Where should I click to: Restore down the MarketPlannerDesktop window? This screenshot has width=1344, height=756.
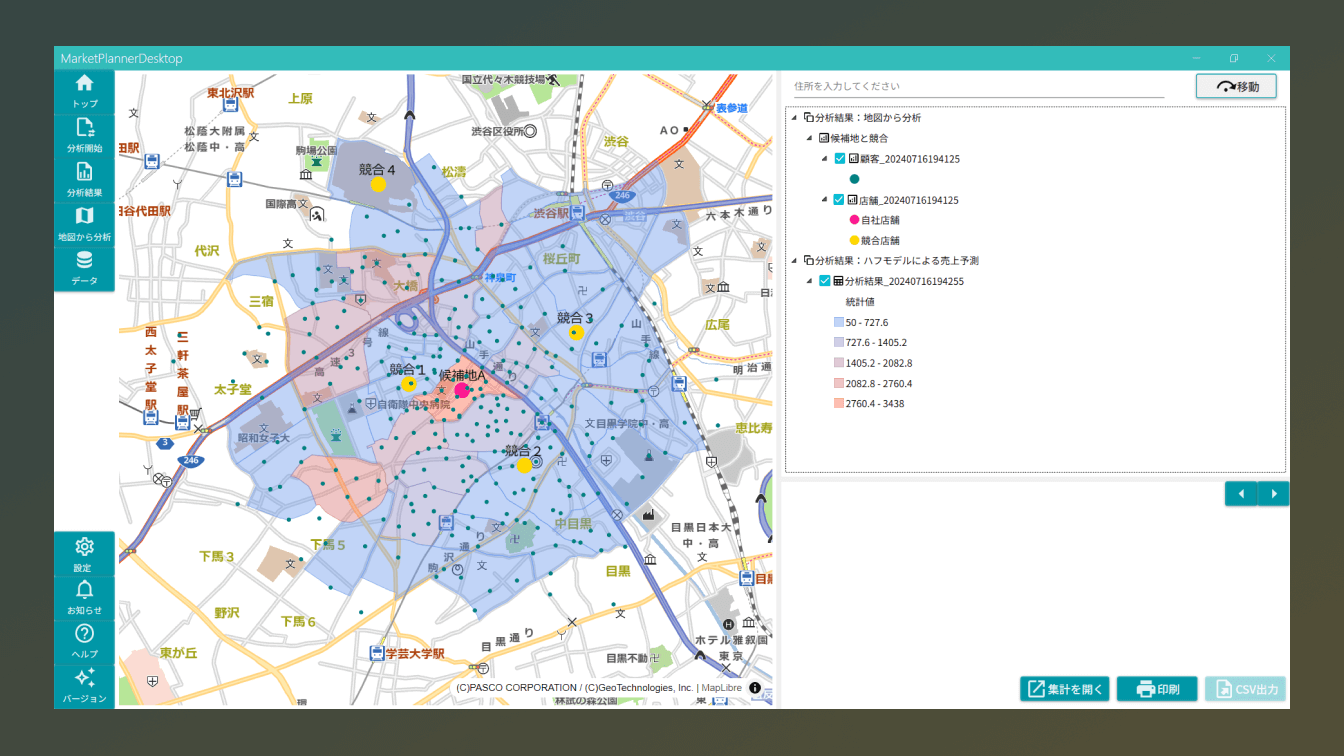(x=1234, y=58)
